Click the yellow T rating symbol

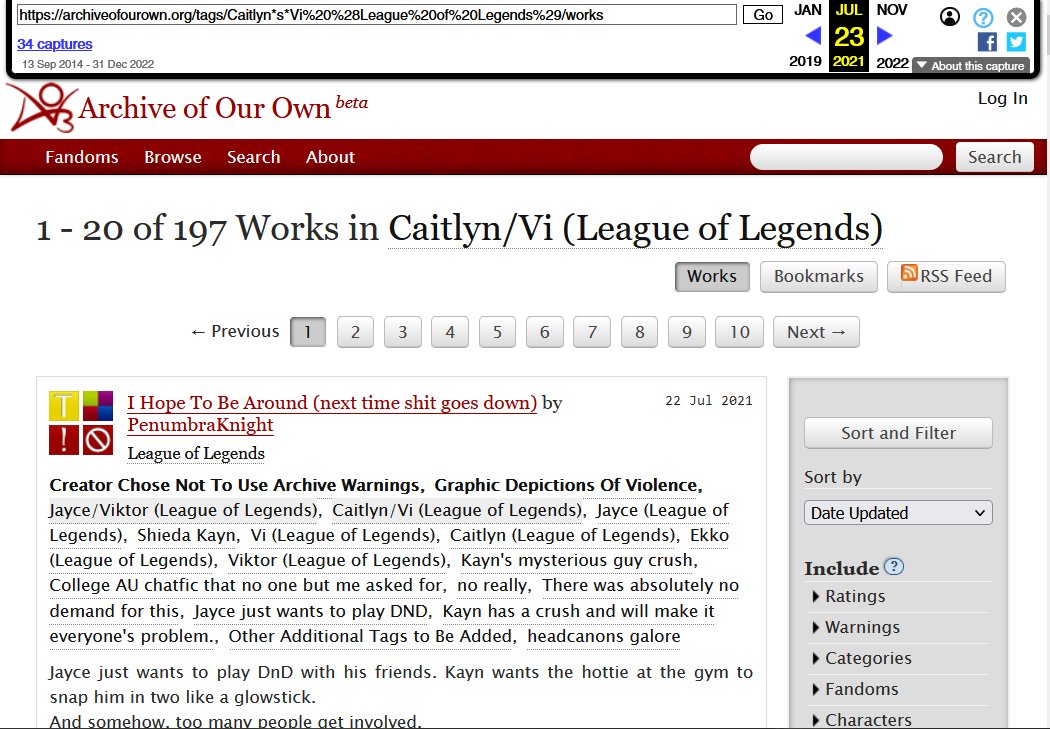coord(64,406)
